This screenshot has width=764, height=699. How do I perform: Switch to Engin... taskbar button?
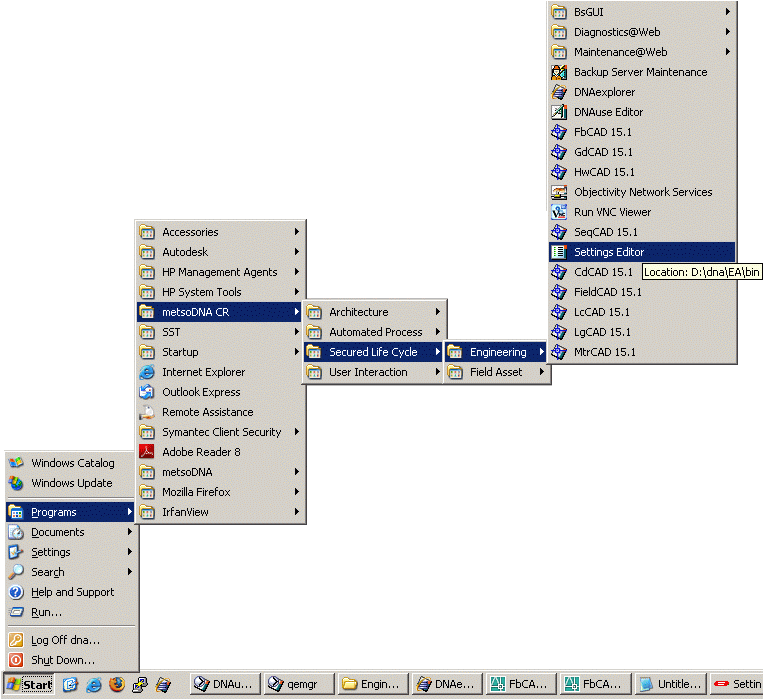pos(373,684)
